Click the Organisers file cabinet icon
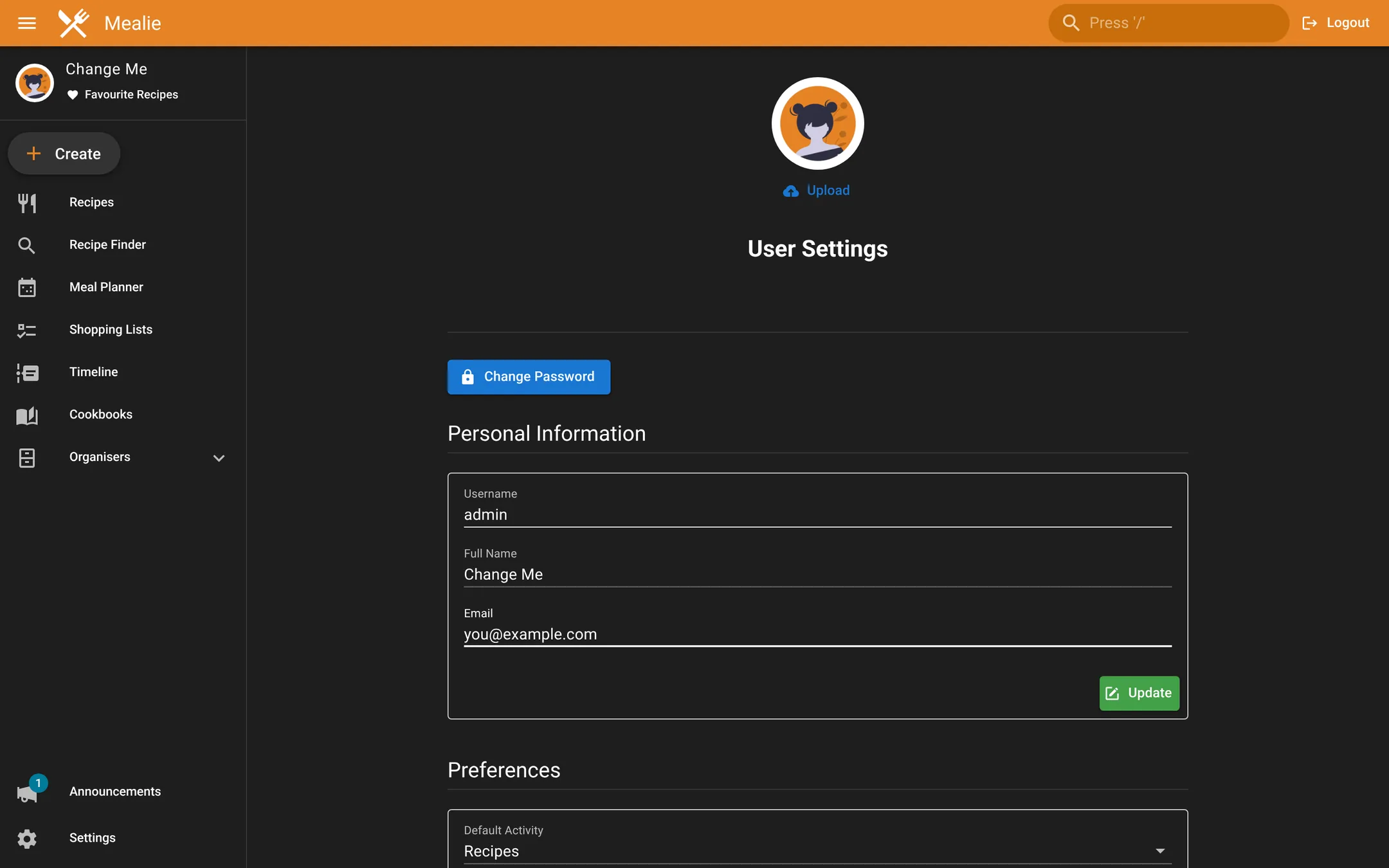1389x868 pixels. 27,458
